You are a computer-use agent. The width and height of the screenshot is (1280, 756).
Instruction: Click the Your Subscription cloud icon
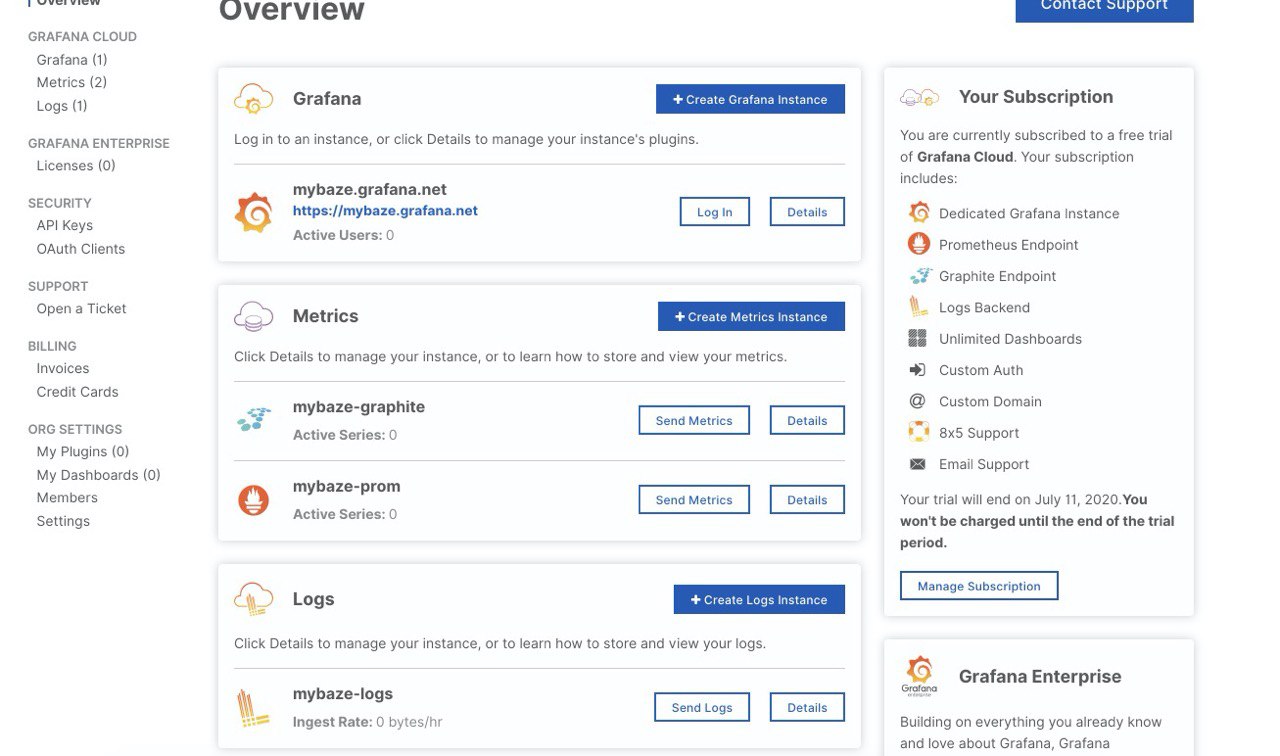click(x=919, y=97)
